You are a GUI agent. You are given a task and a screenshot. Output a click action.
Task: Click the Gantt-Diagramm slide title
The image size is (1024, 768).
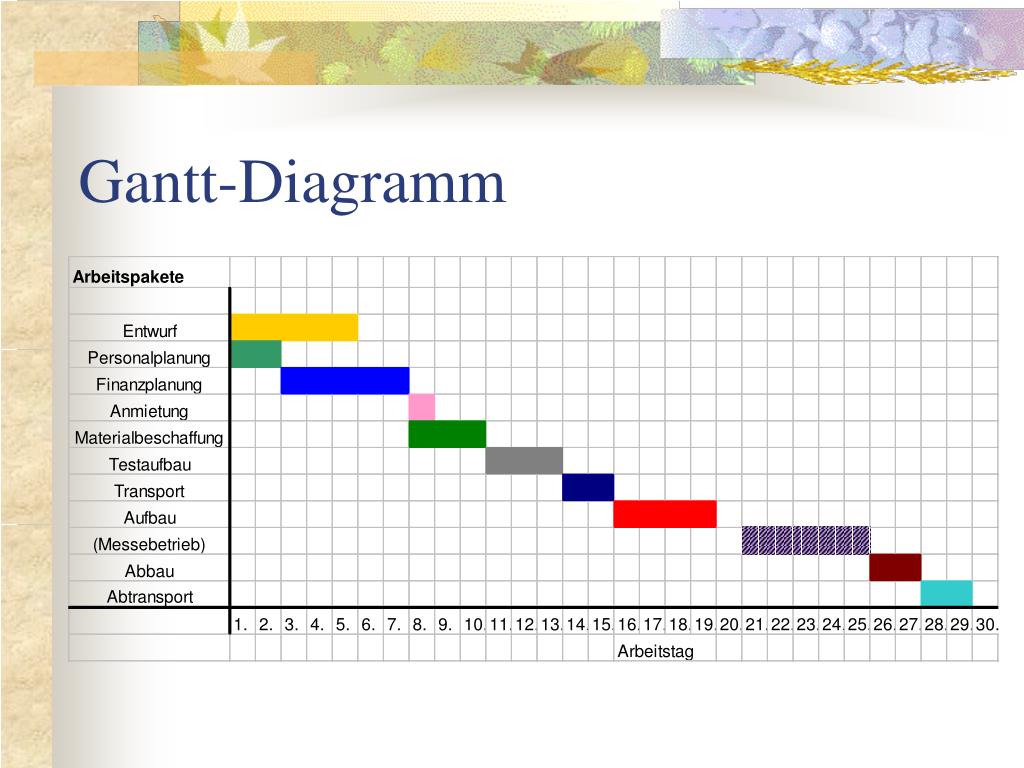point(292,183)
